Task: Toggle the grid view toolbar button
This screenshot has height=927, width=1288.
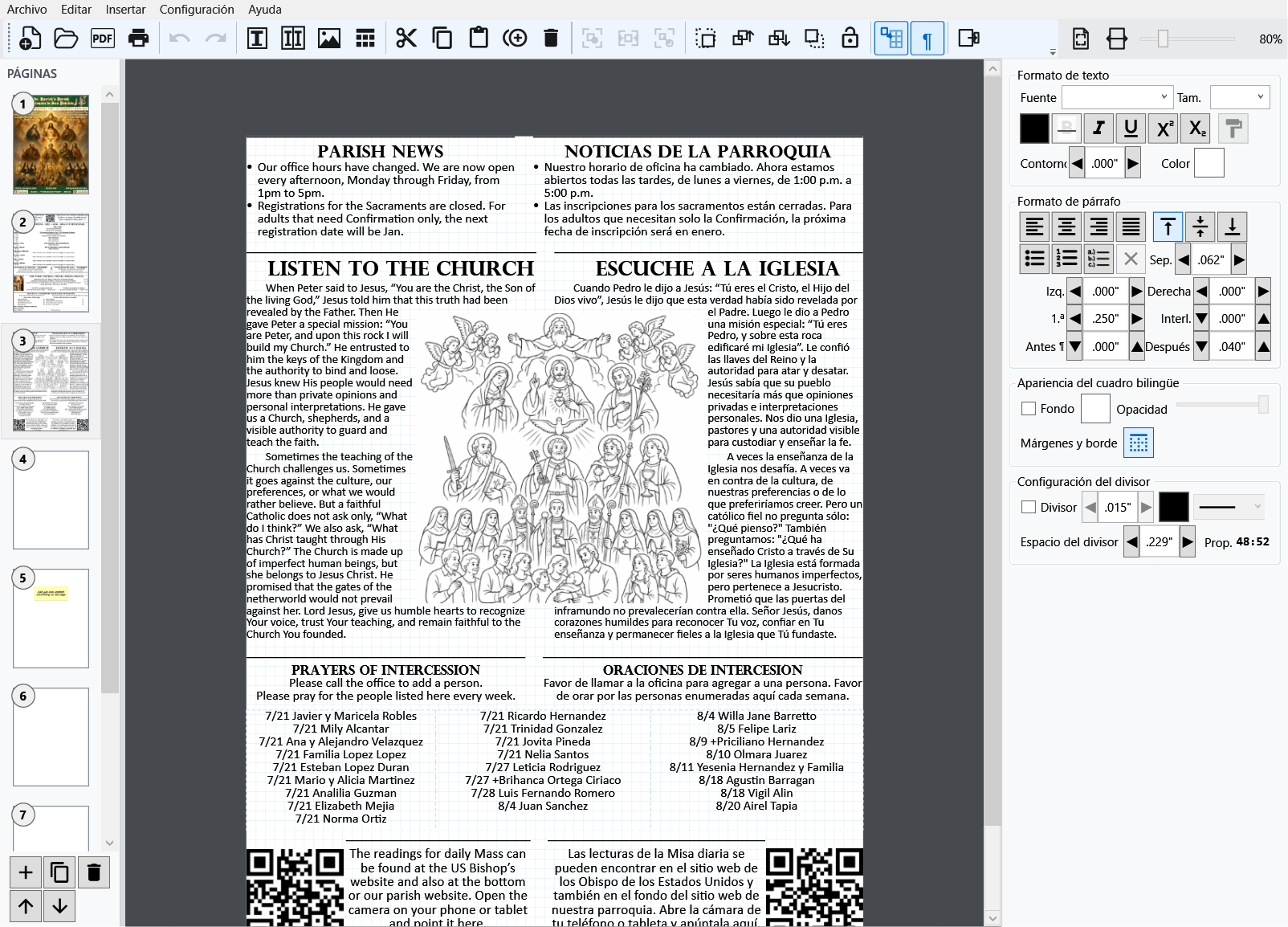Action: click(891, 39)
